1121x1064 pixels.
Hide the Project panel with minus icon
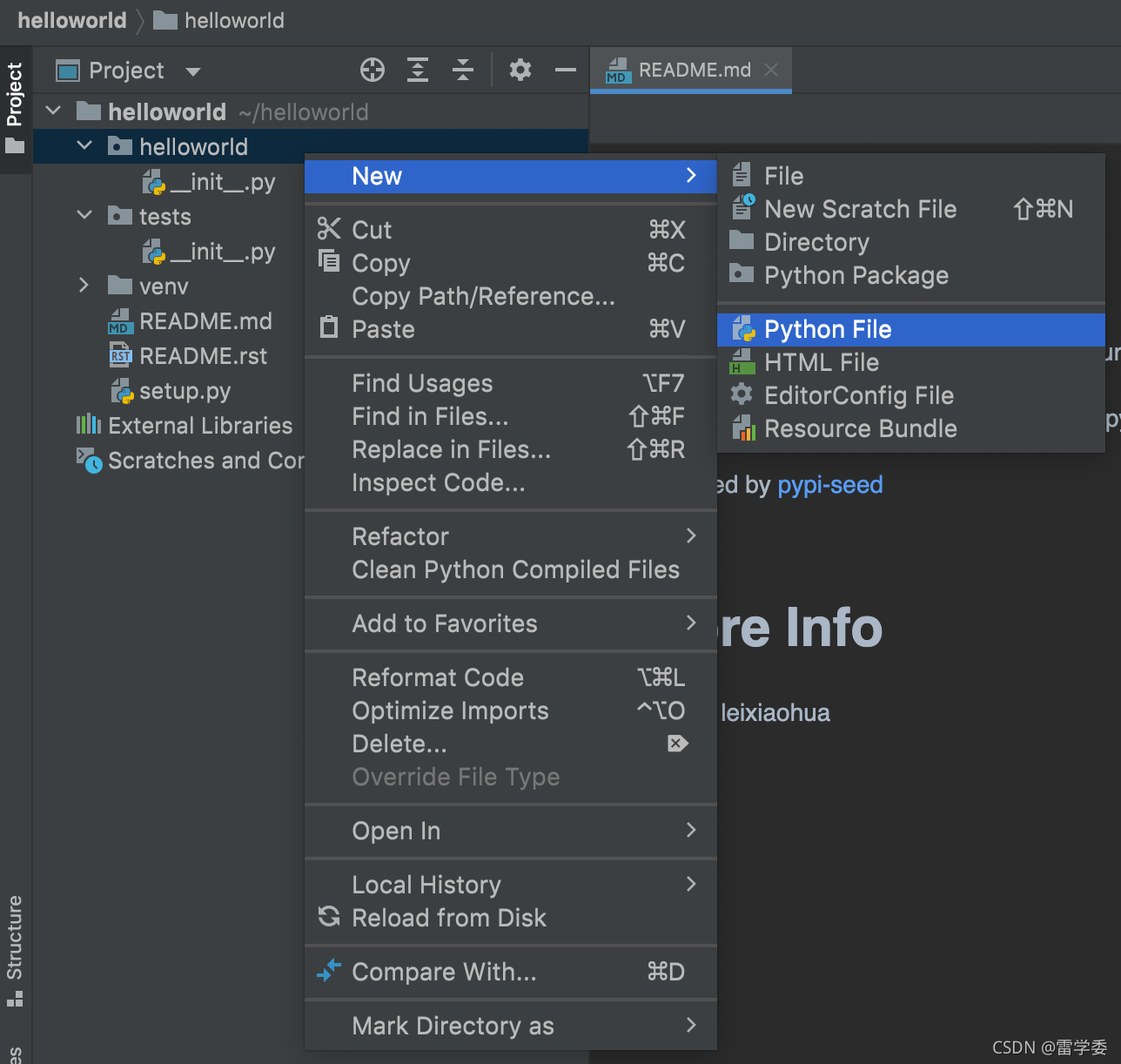point(566,70)
